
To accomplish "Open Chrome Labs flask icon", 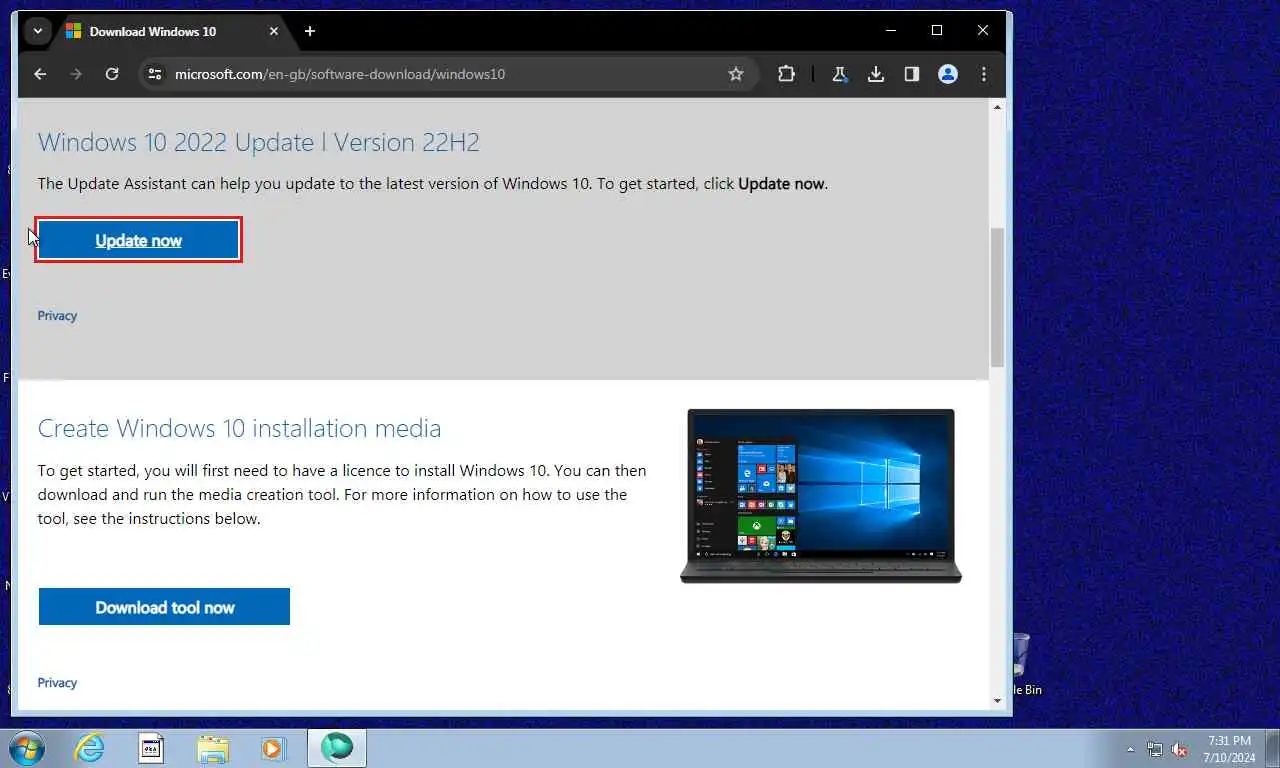I will (x=840, y=74).
